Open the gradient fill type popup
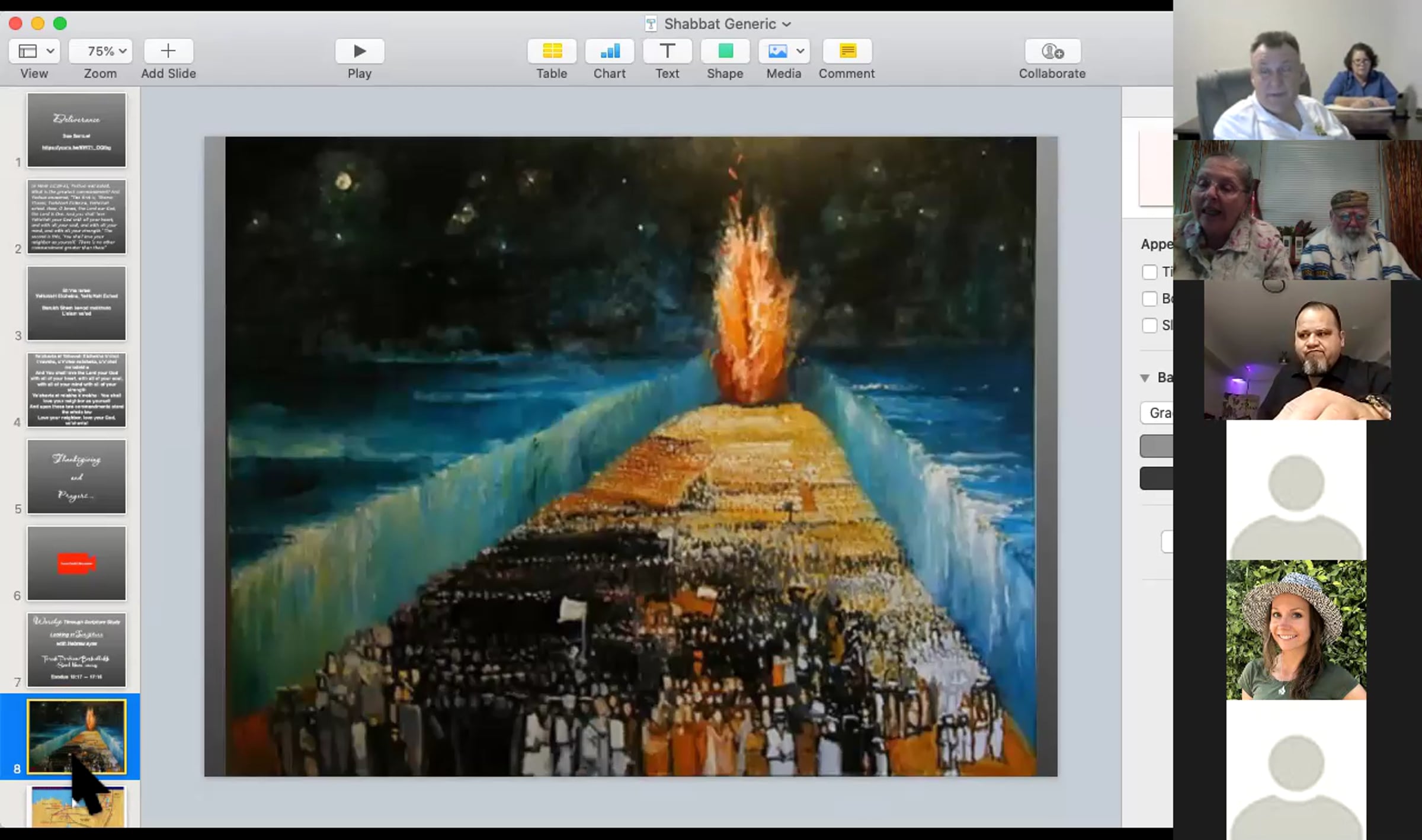 click(x=1158, y=413)
